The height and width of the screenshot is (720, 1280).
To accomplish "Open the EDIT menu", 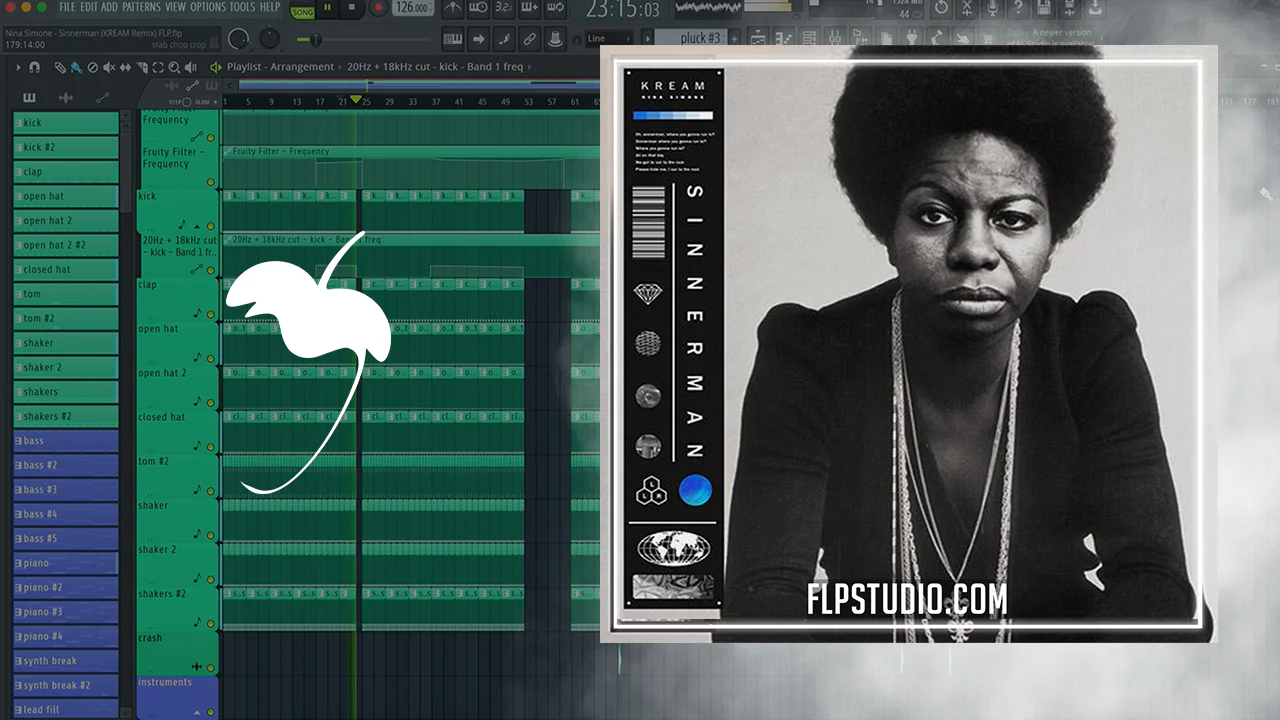I will (x=88, y=7).
